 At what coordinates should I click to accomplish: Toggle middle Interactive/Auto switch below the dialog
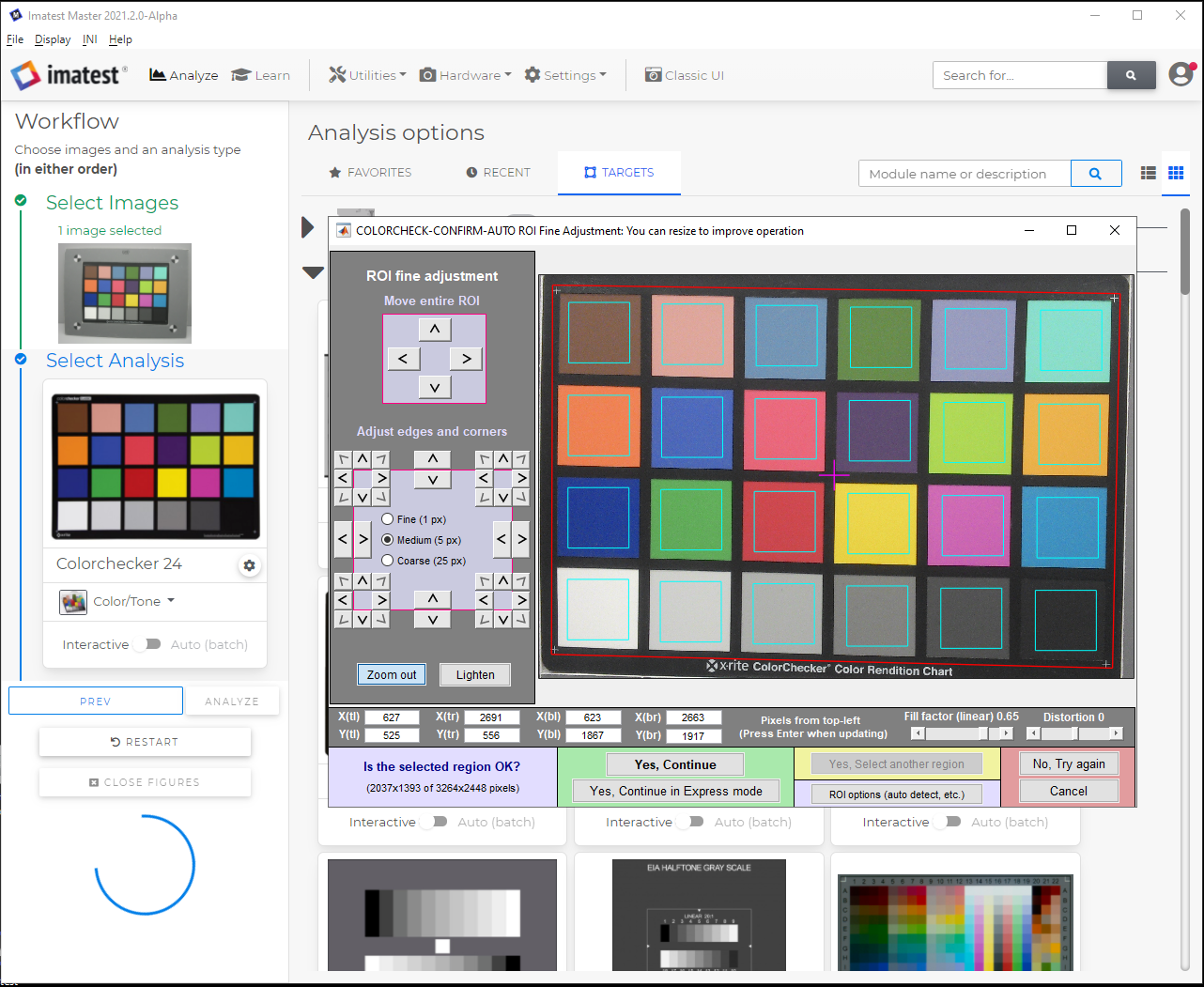691,822
